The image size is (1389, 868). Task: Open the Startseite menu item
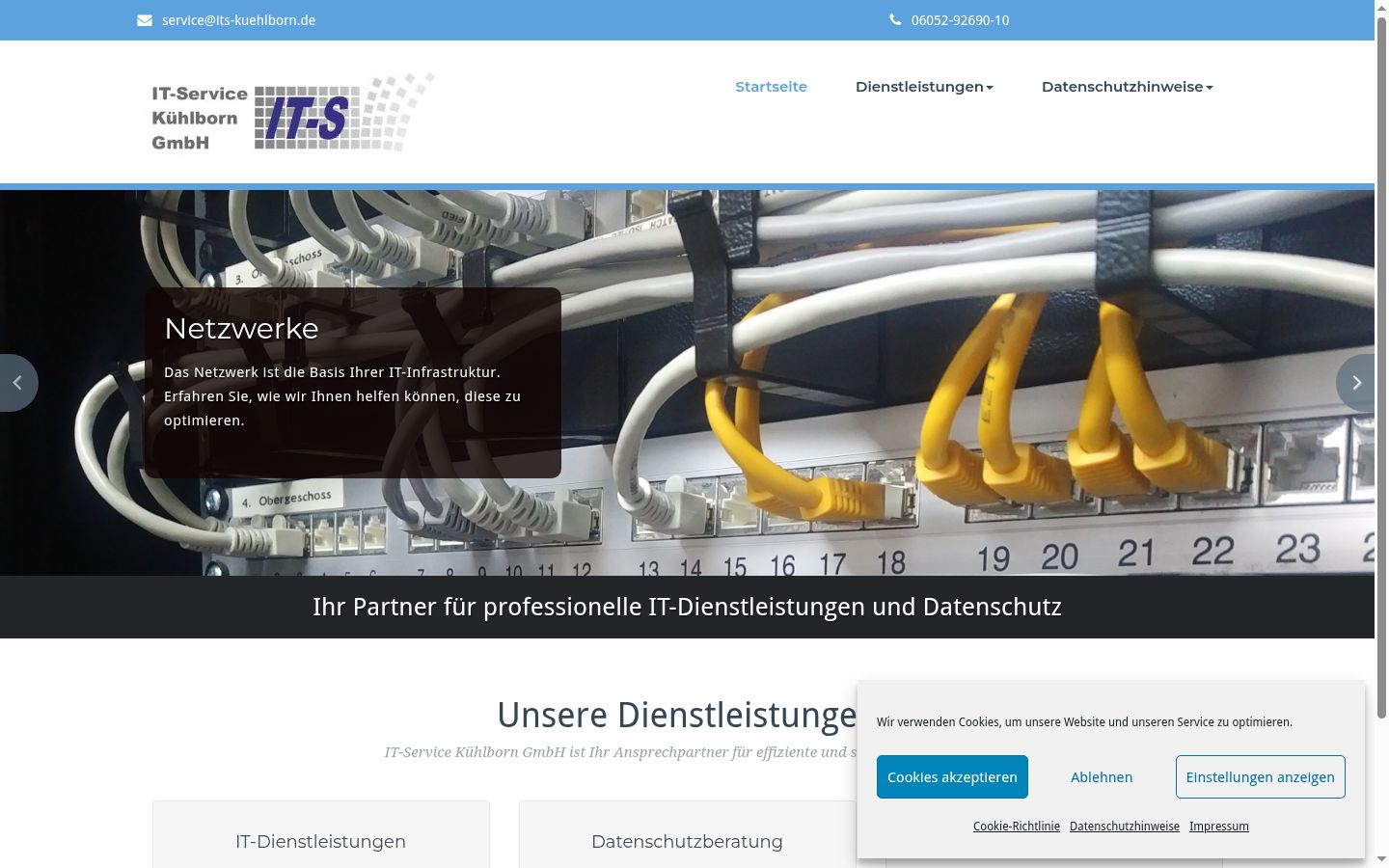[x=771, y=87]
